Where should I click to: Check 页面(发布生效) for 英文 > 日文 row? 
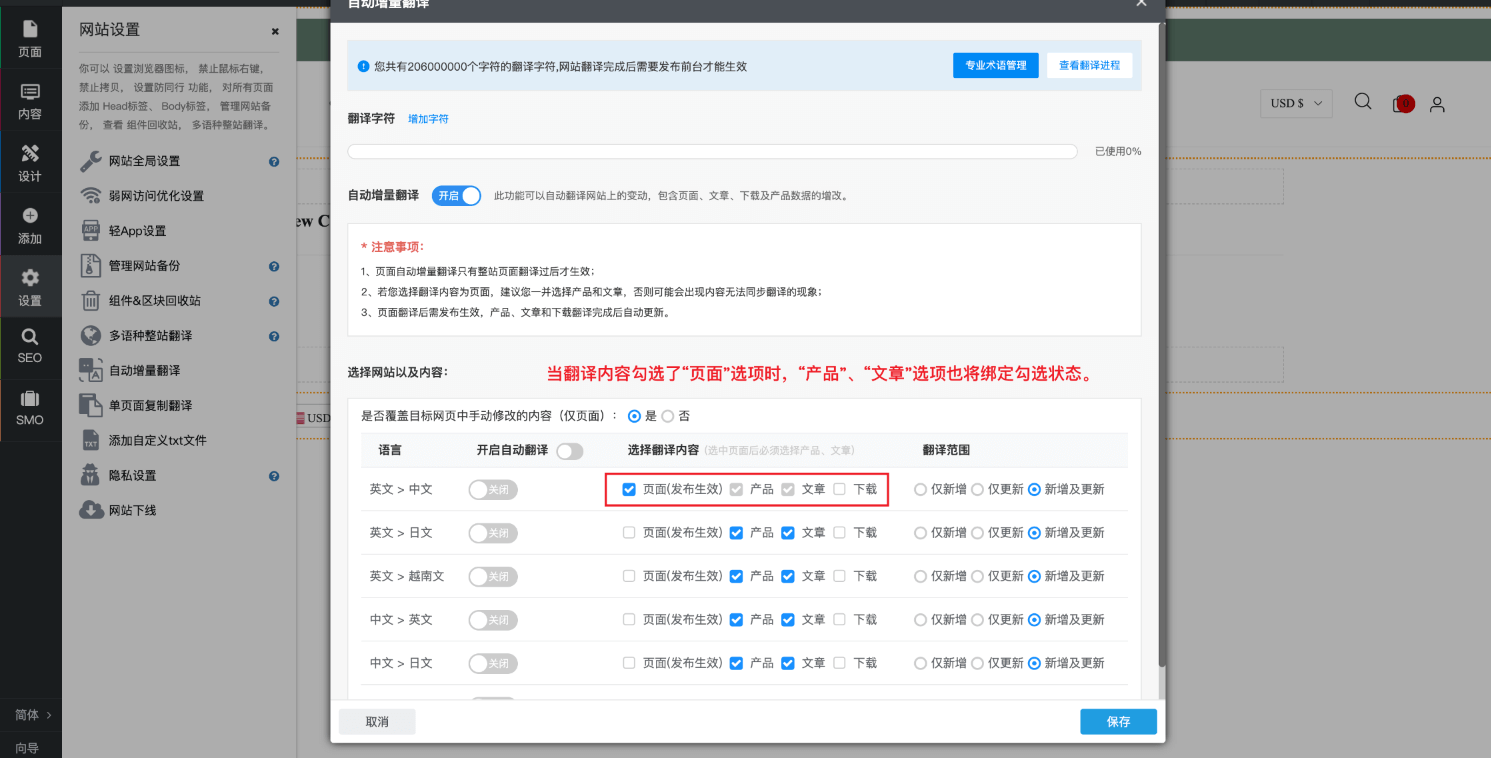[629, 533]
